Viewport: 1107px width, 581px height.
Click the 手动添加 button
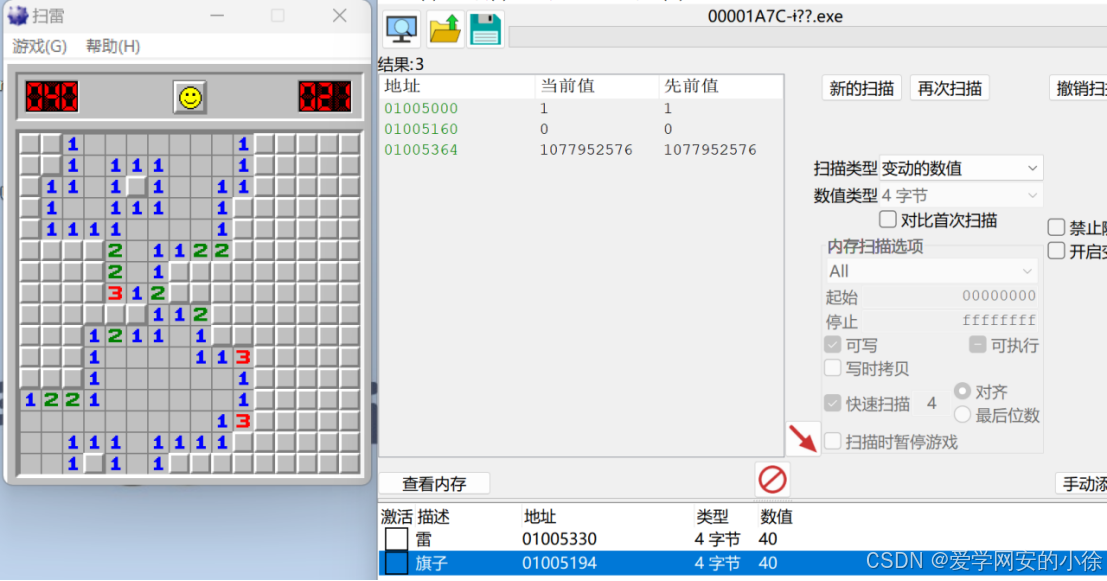[1082, 484]
